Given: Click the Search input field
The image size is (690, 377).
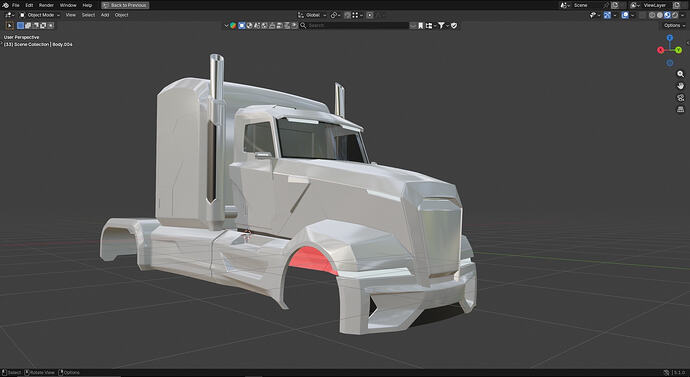Looking at the screenshot, I should pos(355,26).
